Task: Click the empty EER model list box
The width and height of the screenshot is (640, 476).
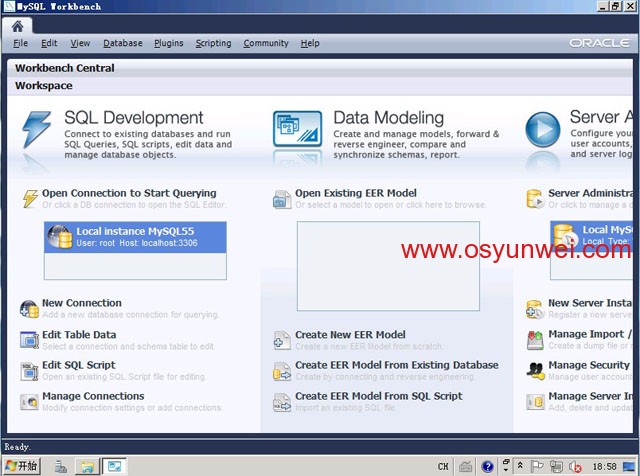Action: point(388,265)
